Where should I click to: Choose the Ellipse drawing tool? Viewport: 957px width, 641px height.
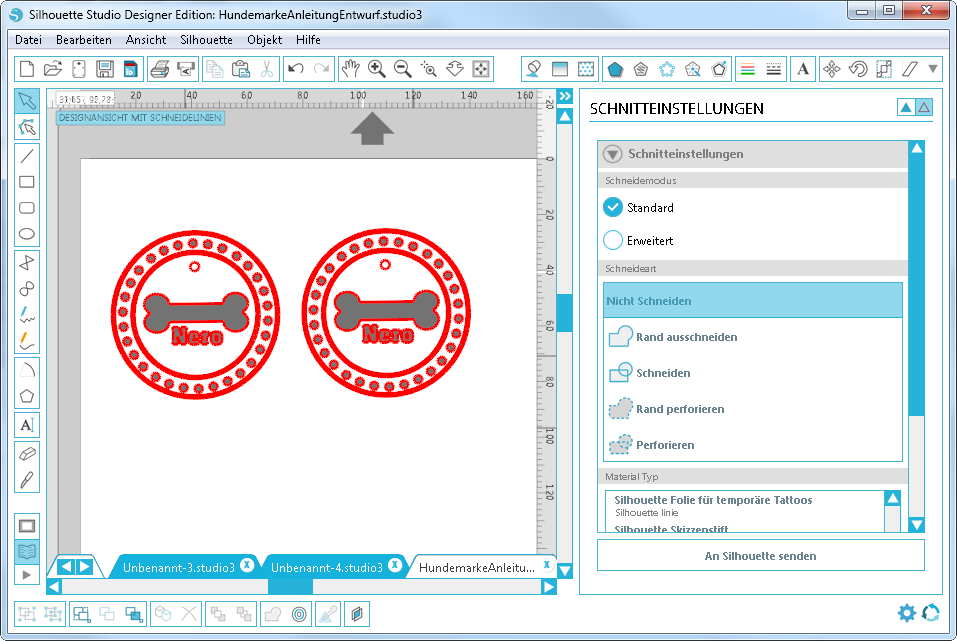[27, 235]
